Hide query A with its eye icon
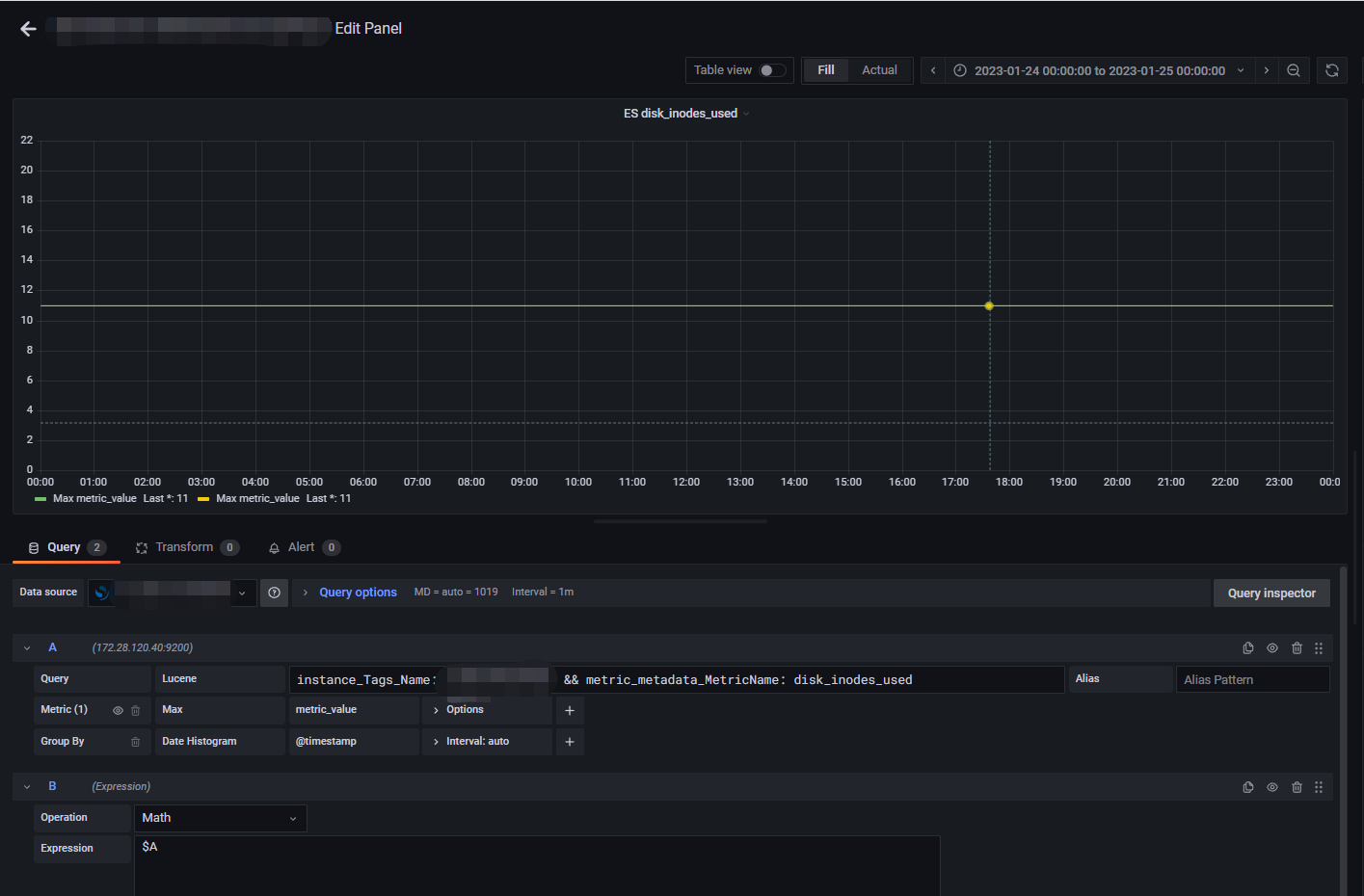The height and width of the screenshot is (896, 1364). 1271,647
